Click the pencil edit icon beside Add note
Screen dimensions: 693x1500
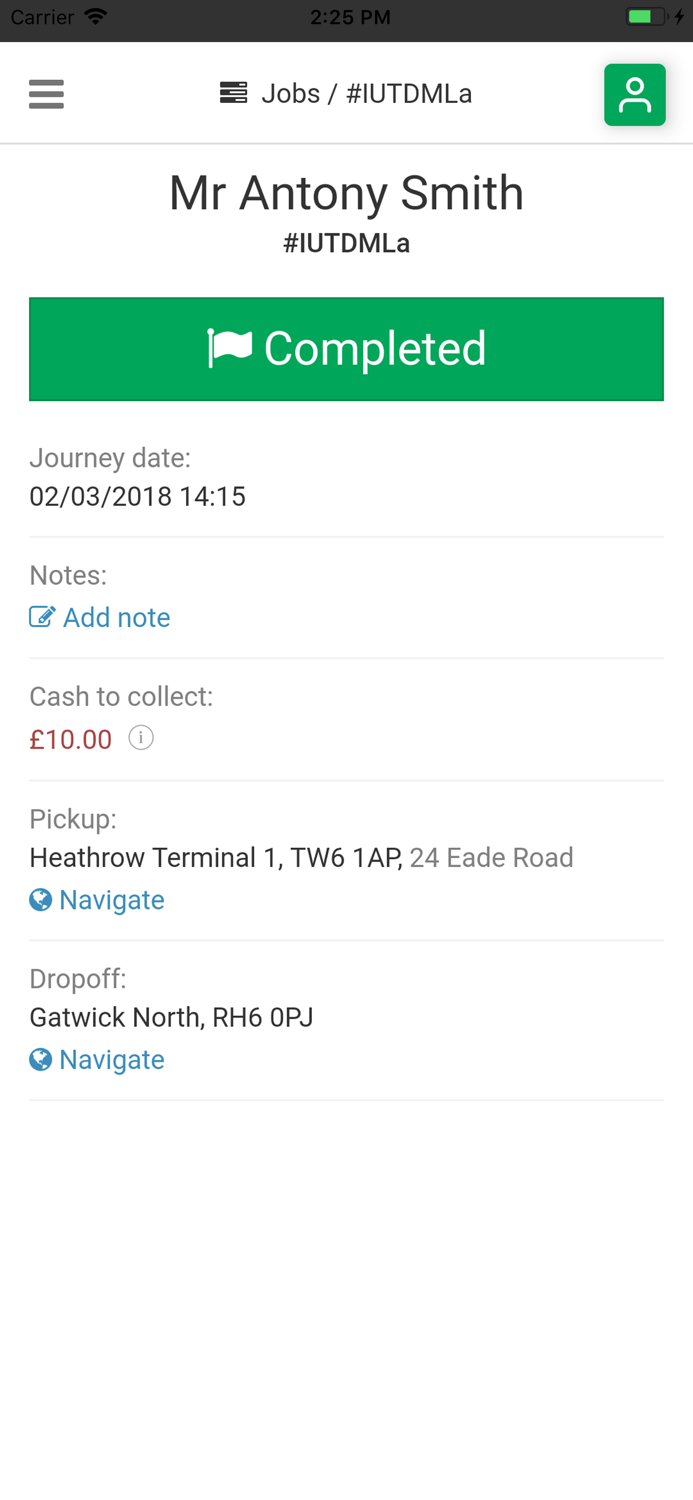[42, 617]
